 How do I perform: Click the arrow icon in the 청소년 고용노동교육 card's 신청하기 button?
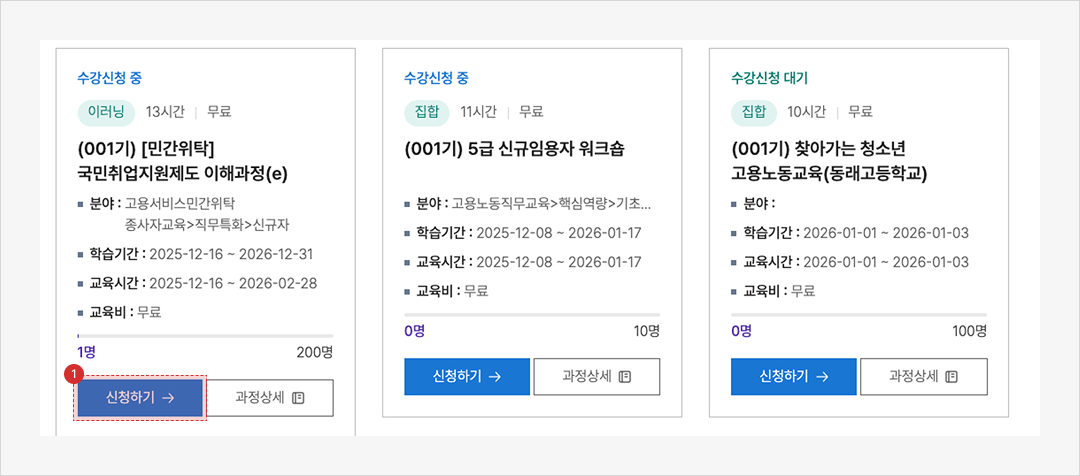point(822,377)
